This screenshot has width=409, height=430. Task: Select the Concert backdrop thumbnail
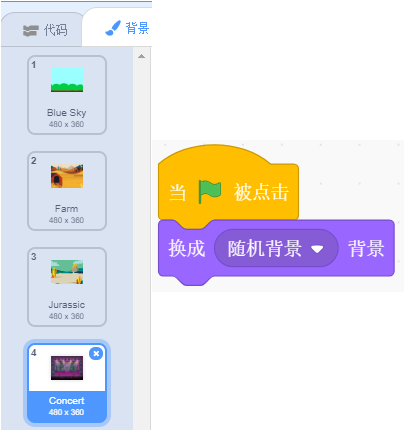(67, 383)
